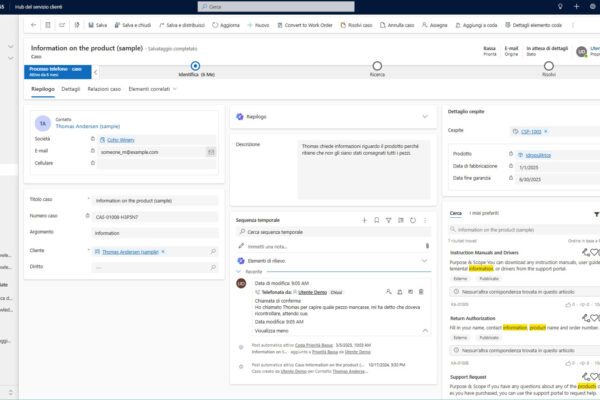Link Instruction Manuals and Drivers article to case
The width and height of the screenshot is (600, 400).
pyautogui.click(x=585, y=252)
